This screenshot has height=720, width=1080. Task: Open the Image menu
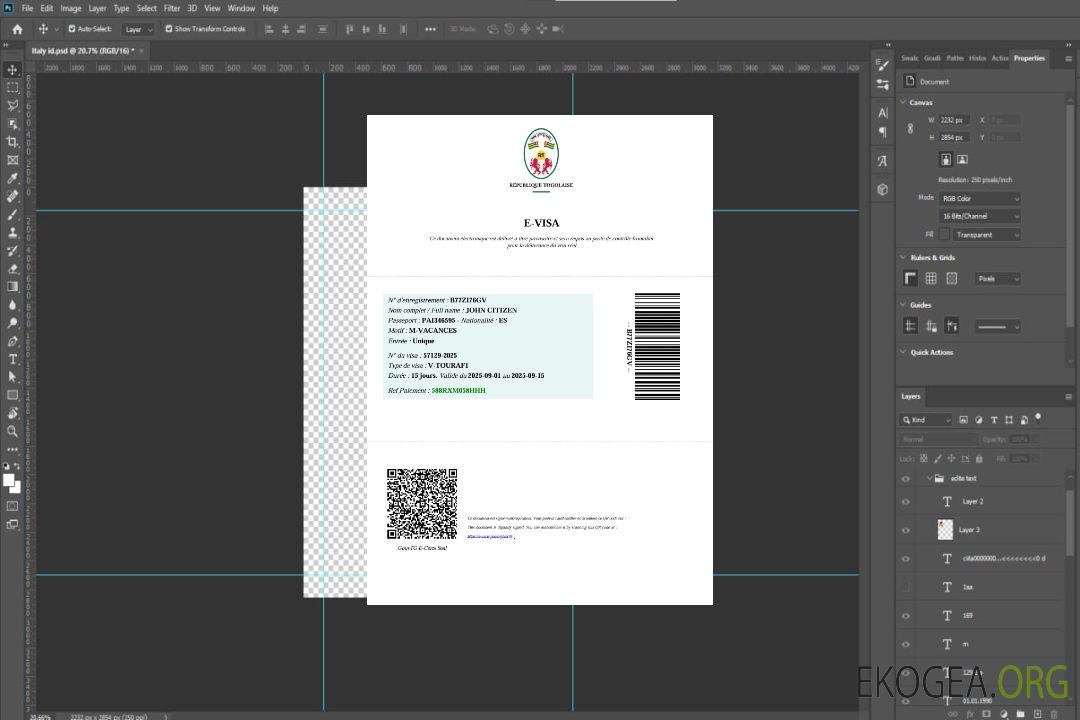[71, 8]
